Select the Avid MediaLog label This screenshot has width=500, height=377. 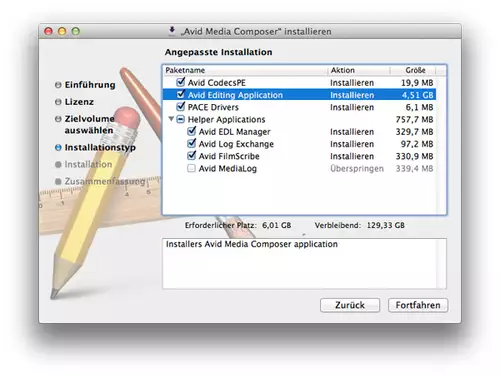tap(228, 169)
